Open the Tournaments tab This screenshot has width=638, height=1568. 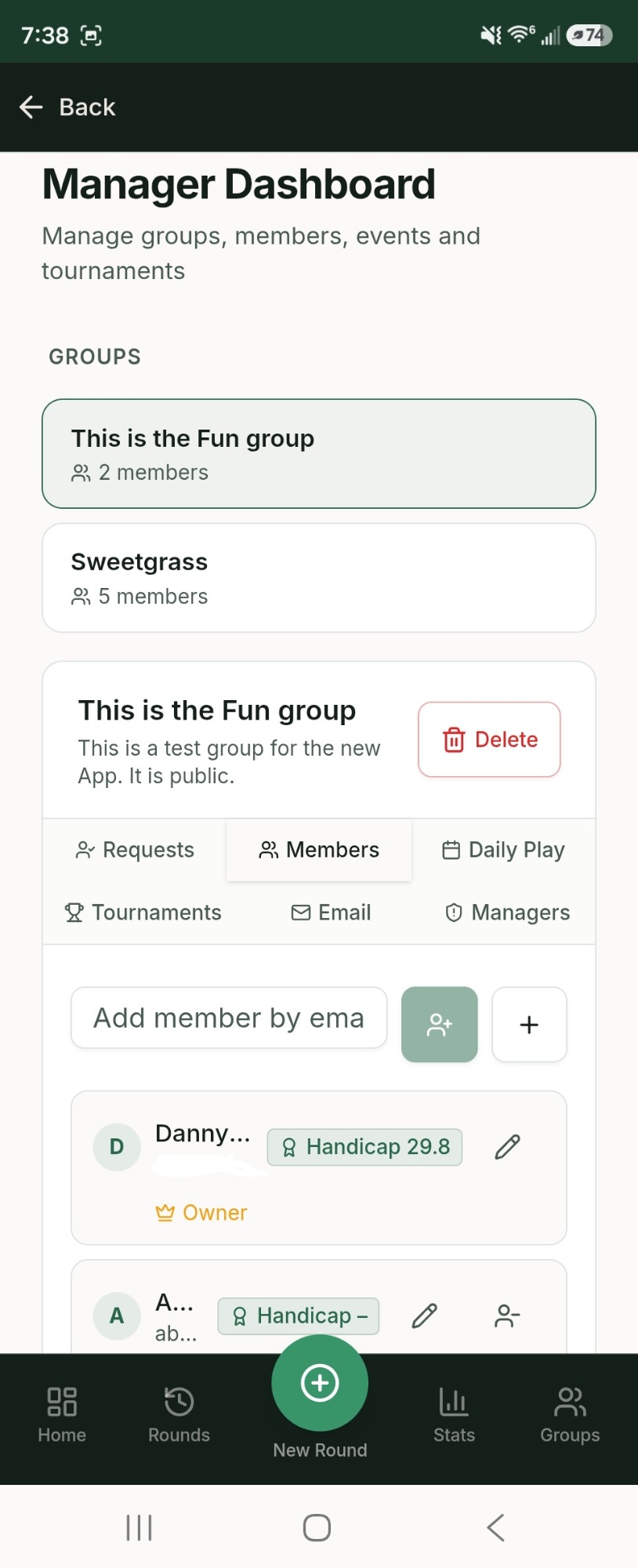[x=143, y=913]
